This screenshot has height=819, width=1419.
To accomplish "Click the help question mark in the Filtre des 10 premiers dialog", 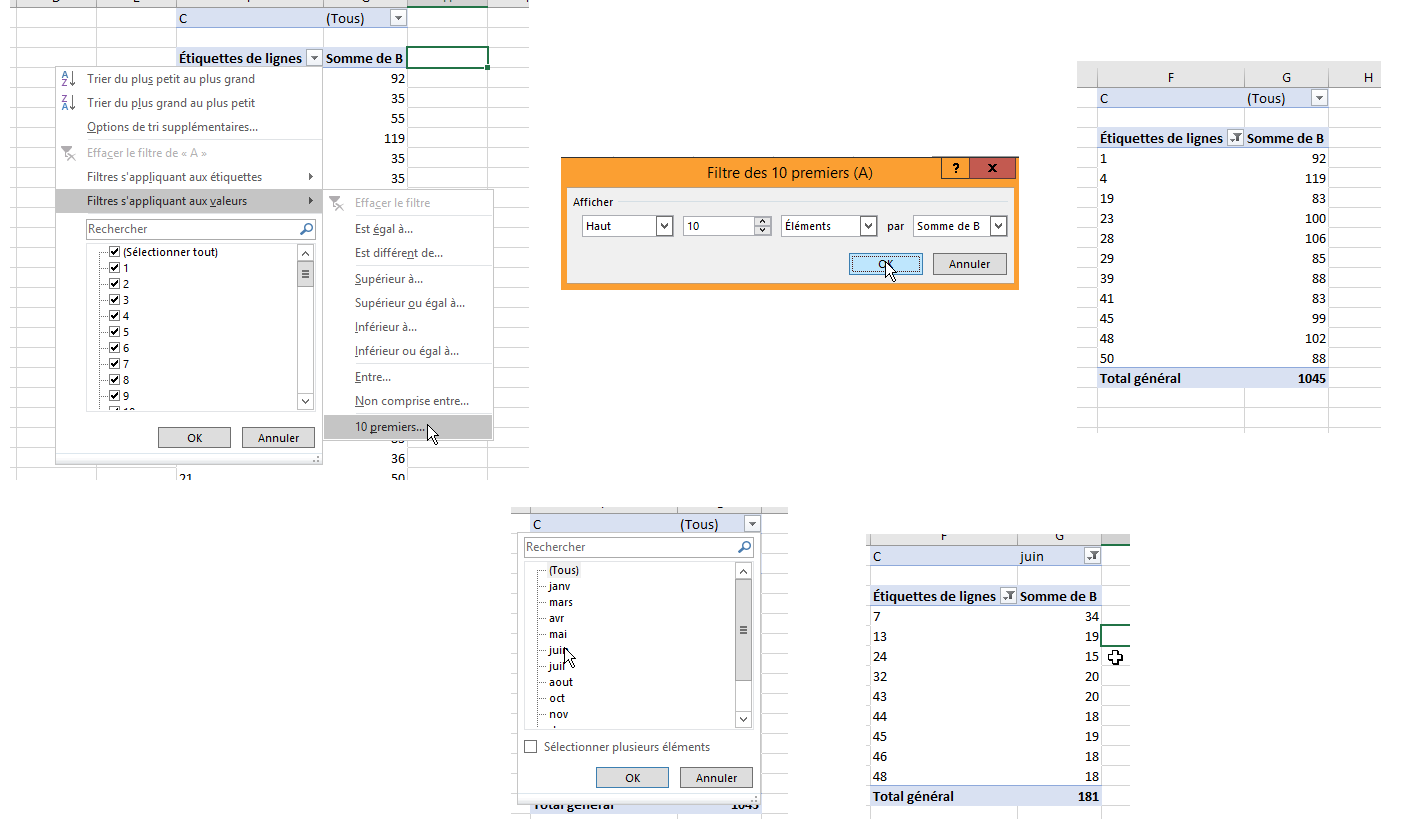I will pos(956,169).
